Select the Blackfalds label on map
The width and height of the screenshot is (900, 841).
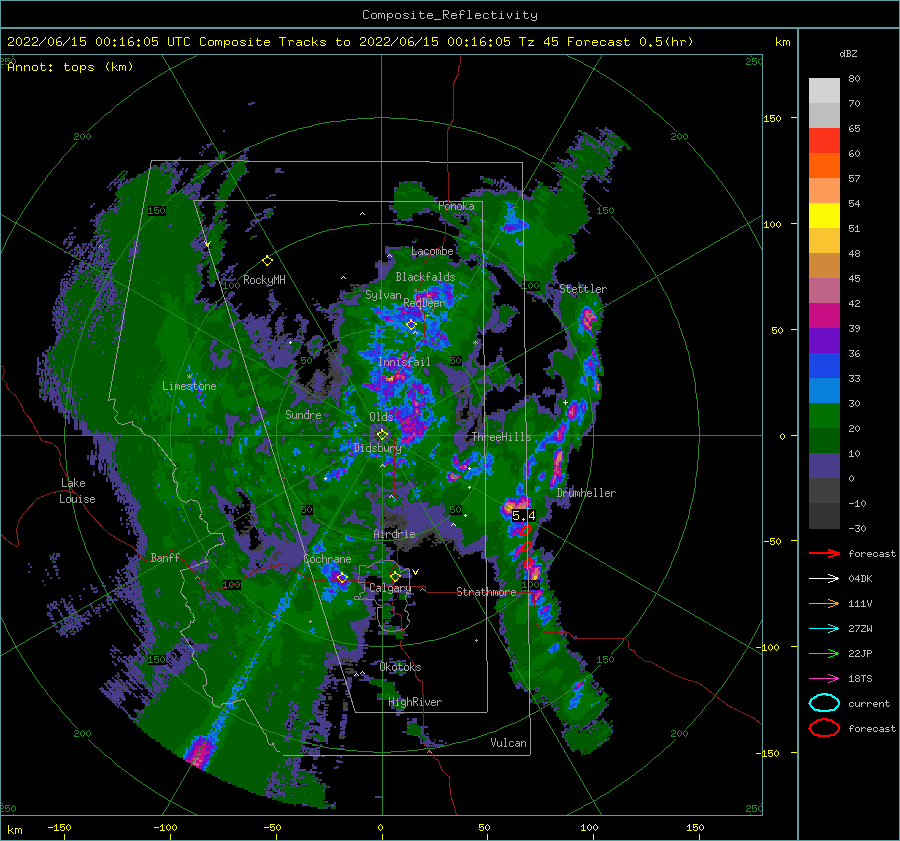coord(425,277)
